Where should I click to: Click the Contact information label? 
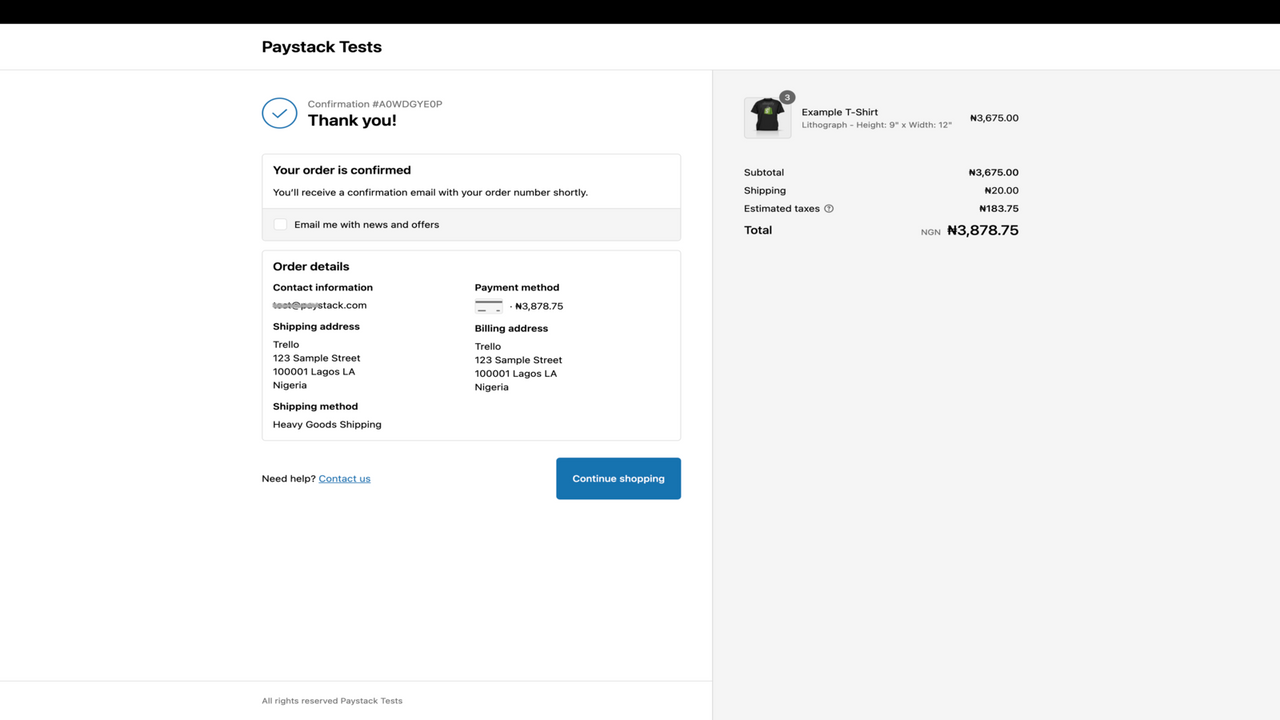coord(323,288)
